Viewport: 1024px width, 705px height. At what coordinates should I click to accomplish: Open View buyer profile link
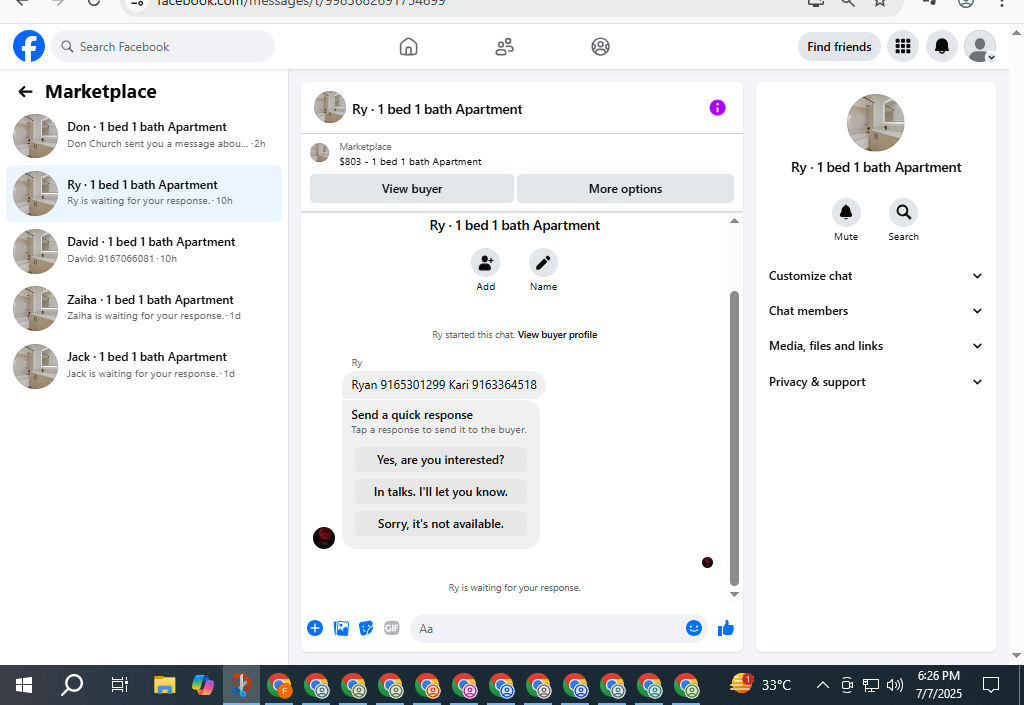[557, 335]
